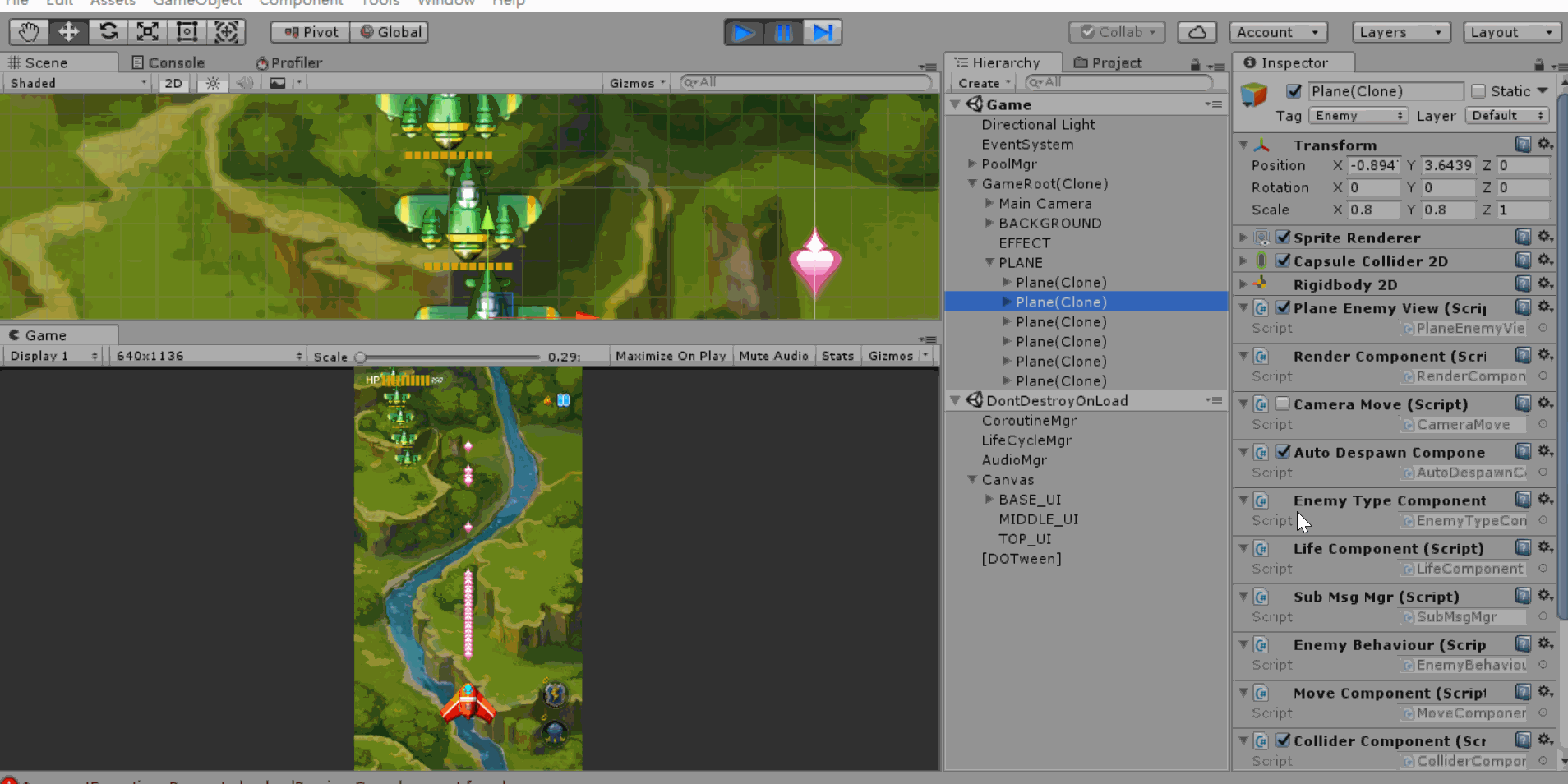Open Sprite Renderer gear menu

pyautogui.click(x=1545, y=237)
